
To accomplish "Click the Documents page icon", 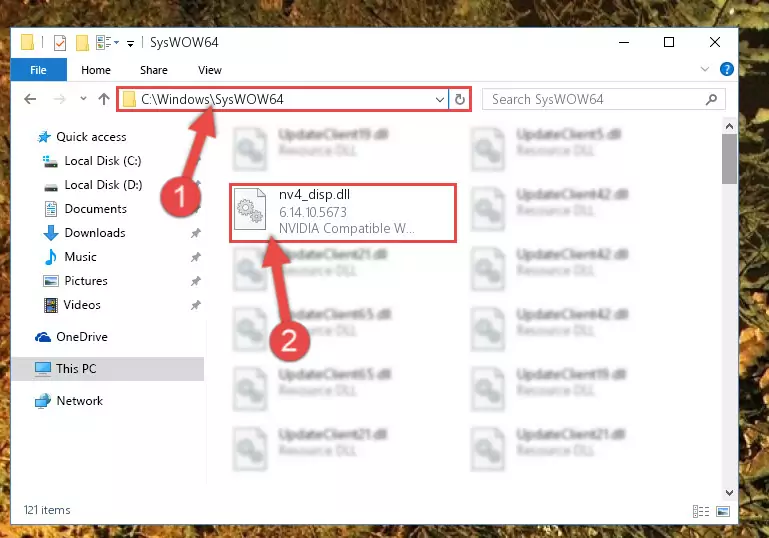I will coord(51,209).
